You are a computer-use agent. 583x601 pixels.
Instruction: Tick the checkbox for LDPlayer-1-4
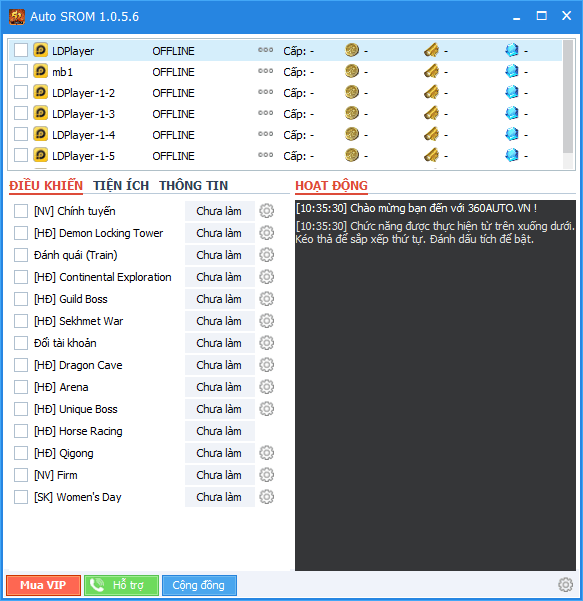click(x=21, y=135)
